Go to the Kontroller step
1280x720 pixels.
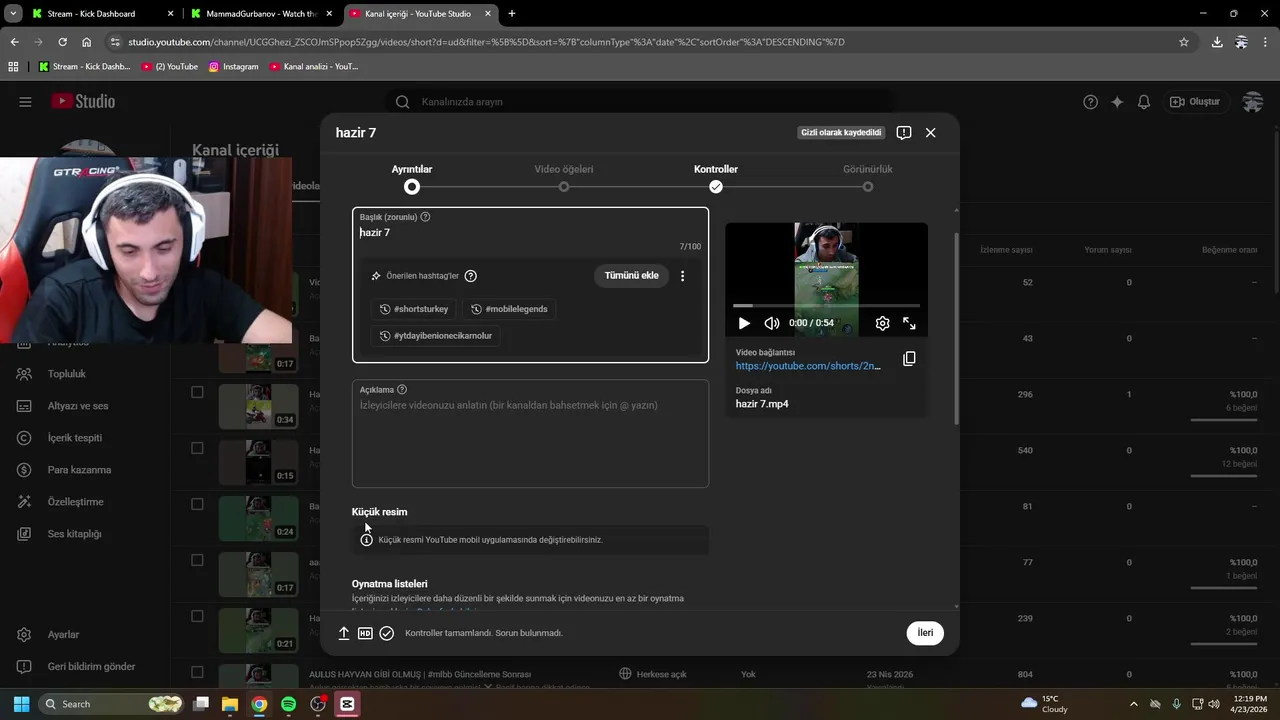(716, 178)
